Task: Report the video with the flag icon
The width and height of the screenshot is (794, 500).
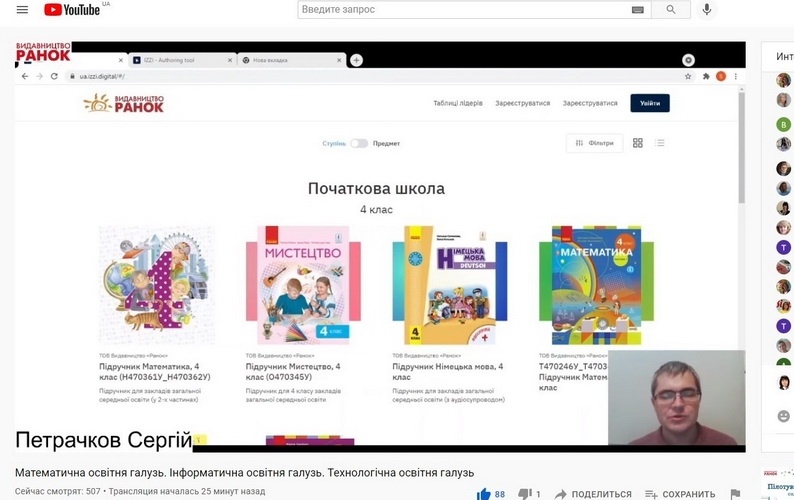Action: 735,494
